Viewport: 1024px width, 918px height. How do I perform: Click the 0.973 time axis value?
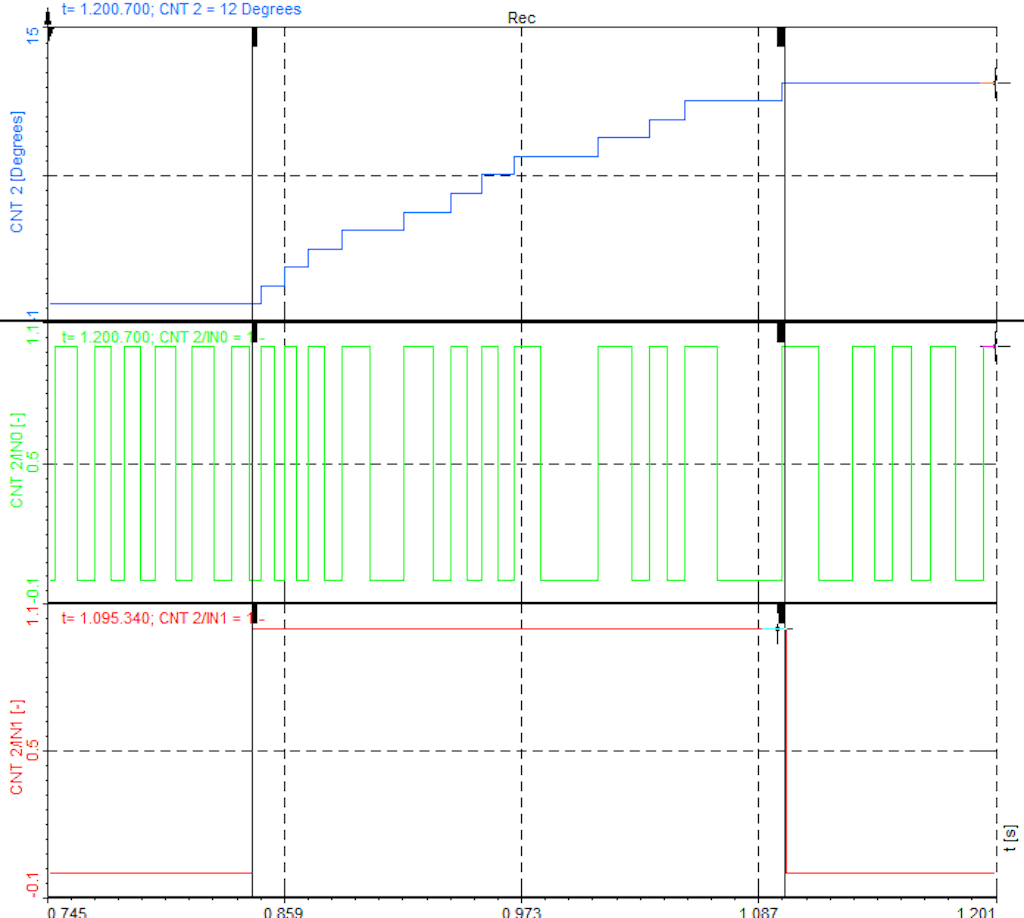pyautogui.click(x=521, y=912)
